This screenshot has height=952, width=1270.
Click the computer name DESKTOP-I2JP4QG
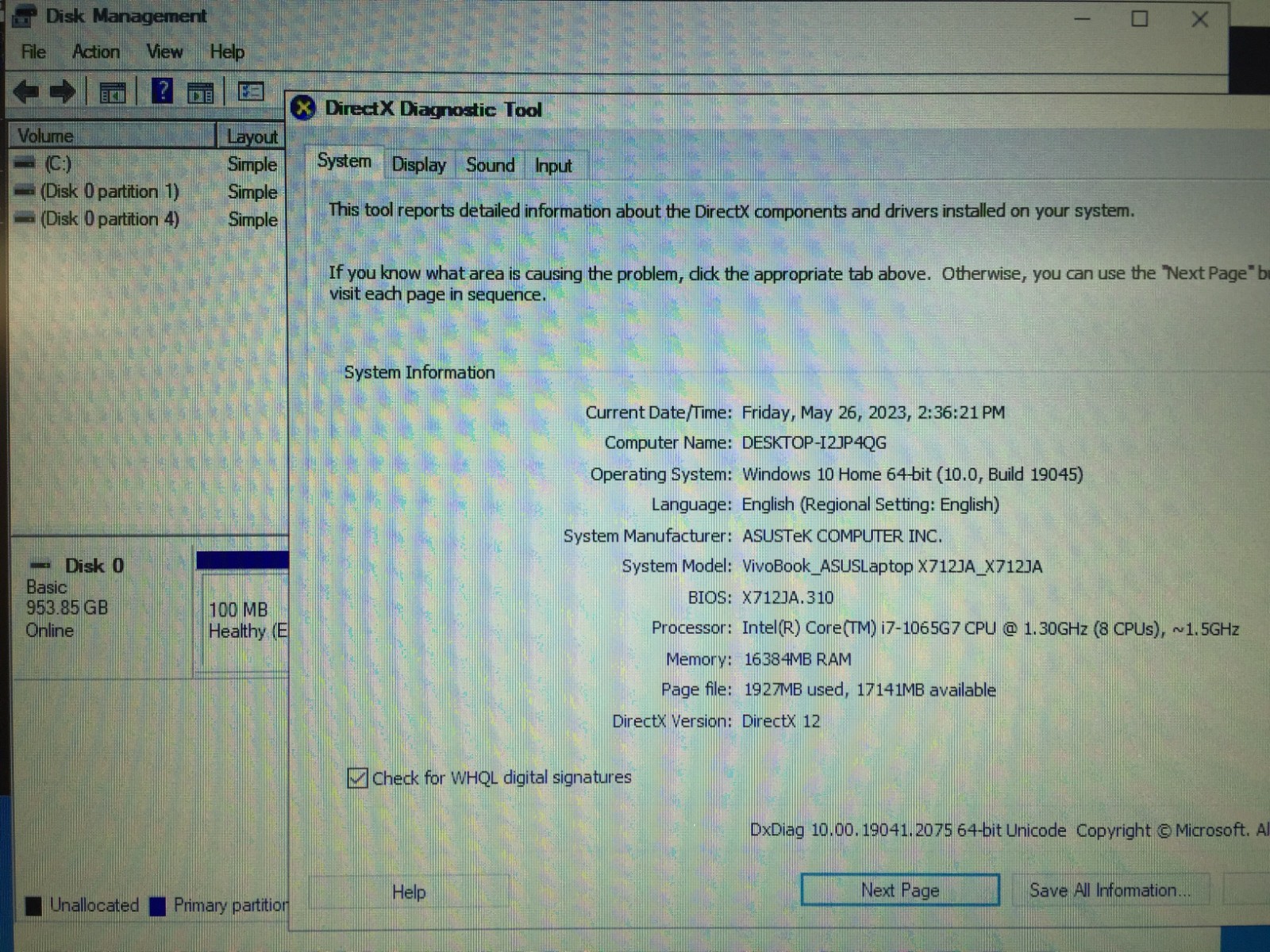814,443
